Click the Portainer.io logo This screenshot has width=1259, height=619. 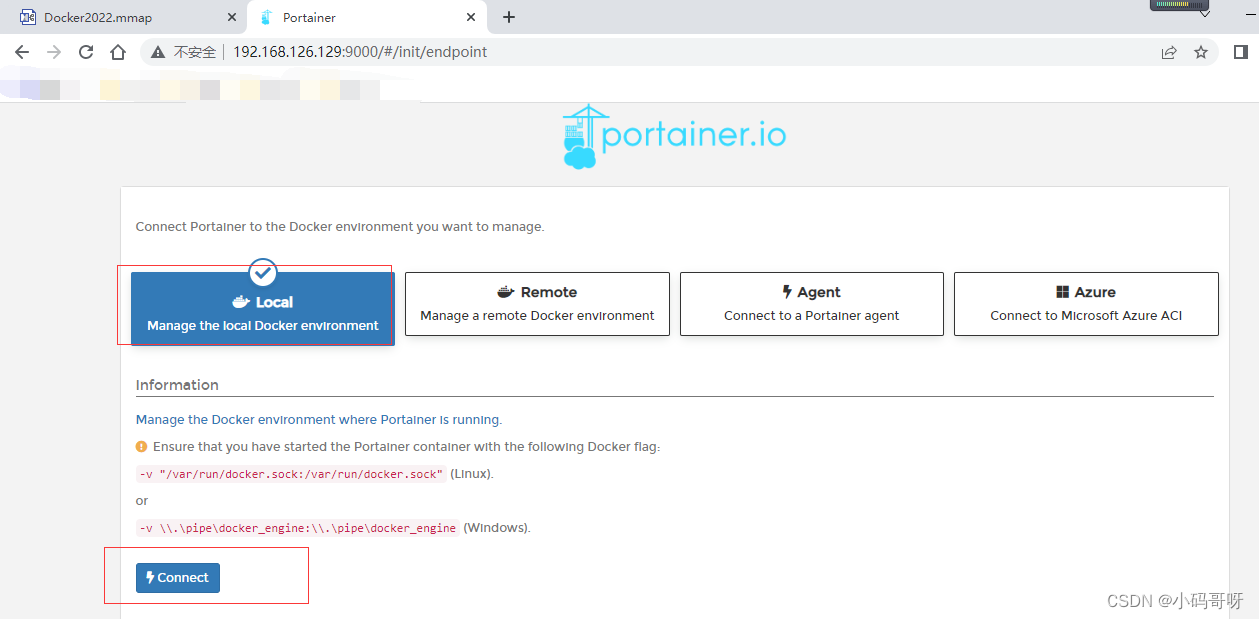[x=674, y=136]
